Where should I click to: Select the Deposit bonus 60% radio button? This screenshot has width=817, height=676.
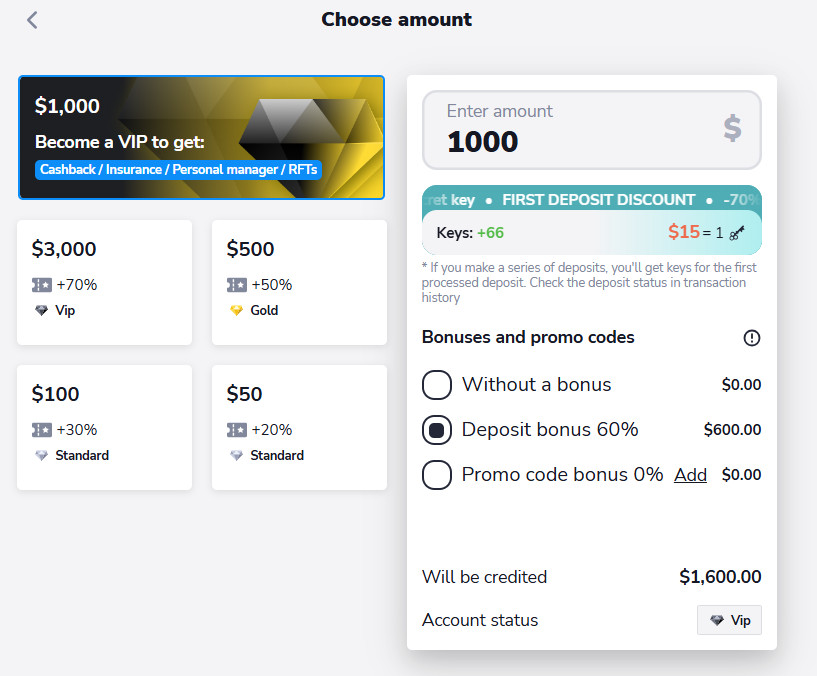tap(437, 430)
